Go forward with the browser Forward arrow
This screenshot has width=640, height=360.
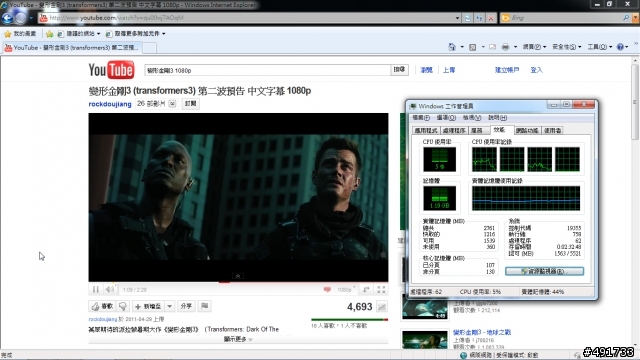21,18
